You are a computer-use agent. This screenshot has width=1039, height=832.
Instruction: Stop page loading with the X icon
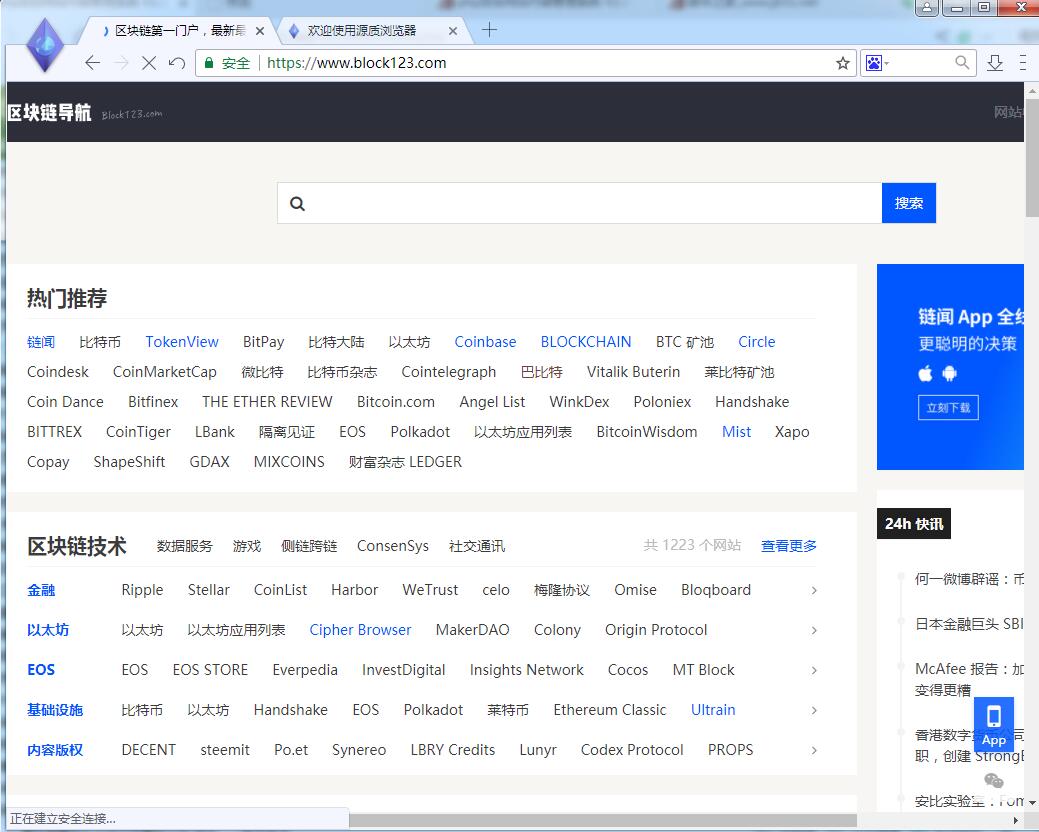click(x=149, y=63)
